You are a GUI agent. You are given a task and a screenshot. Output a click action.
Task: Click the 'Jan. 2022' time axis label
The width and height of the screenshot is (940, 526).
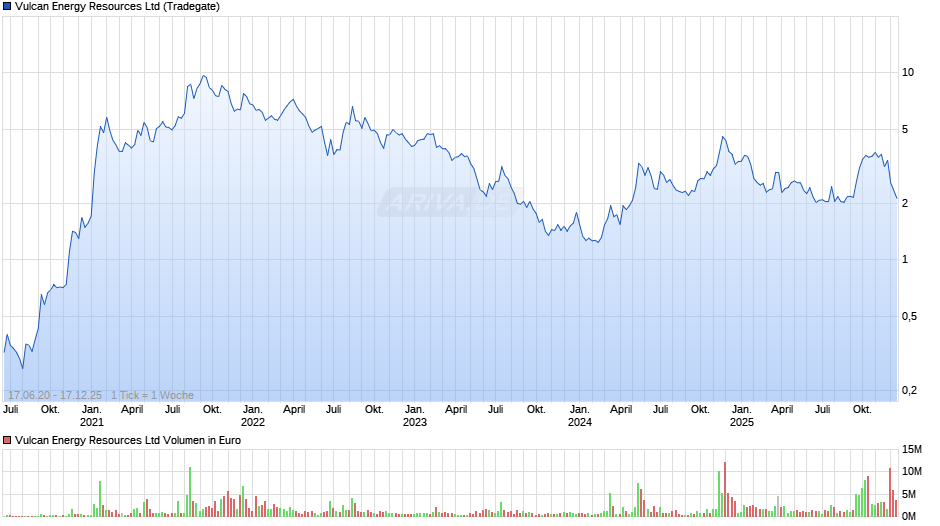click(x=253, y=416)
